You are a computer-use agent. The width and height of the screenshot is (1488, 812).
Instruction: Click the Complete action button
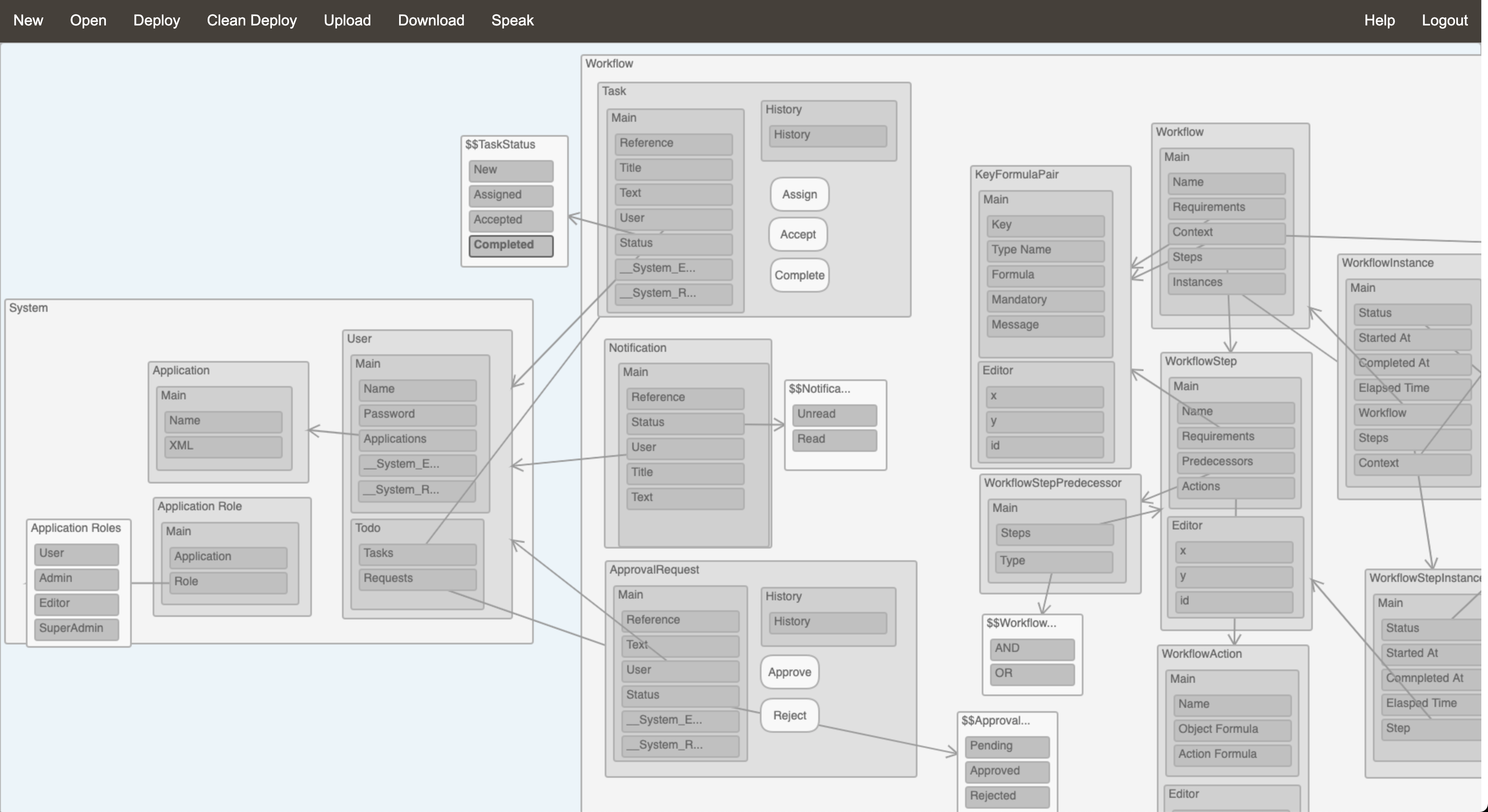pos(799,275)
